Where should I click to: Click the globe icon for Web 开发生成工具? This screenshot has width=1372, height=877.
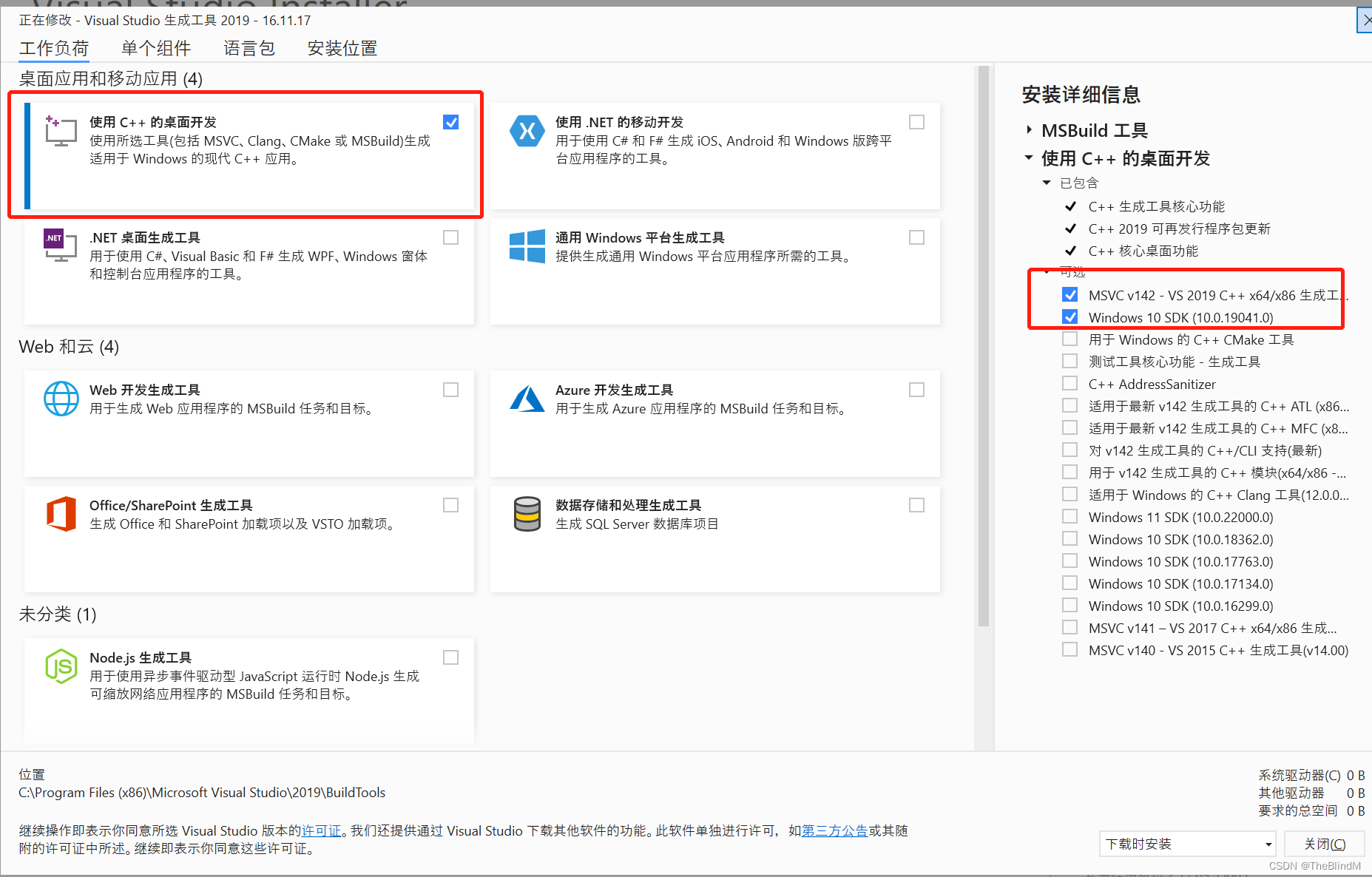[x=61, y=399]
